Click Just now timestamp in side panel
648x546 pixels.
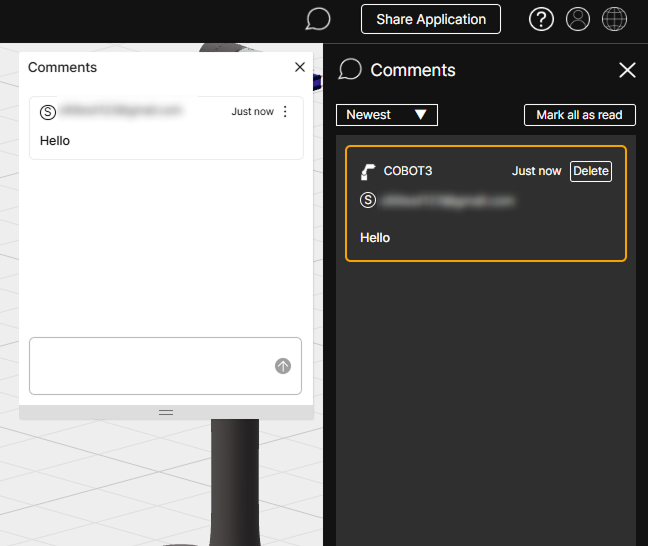[536, 171]
